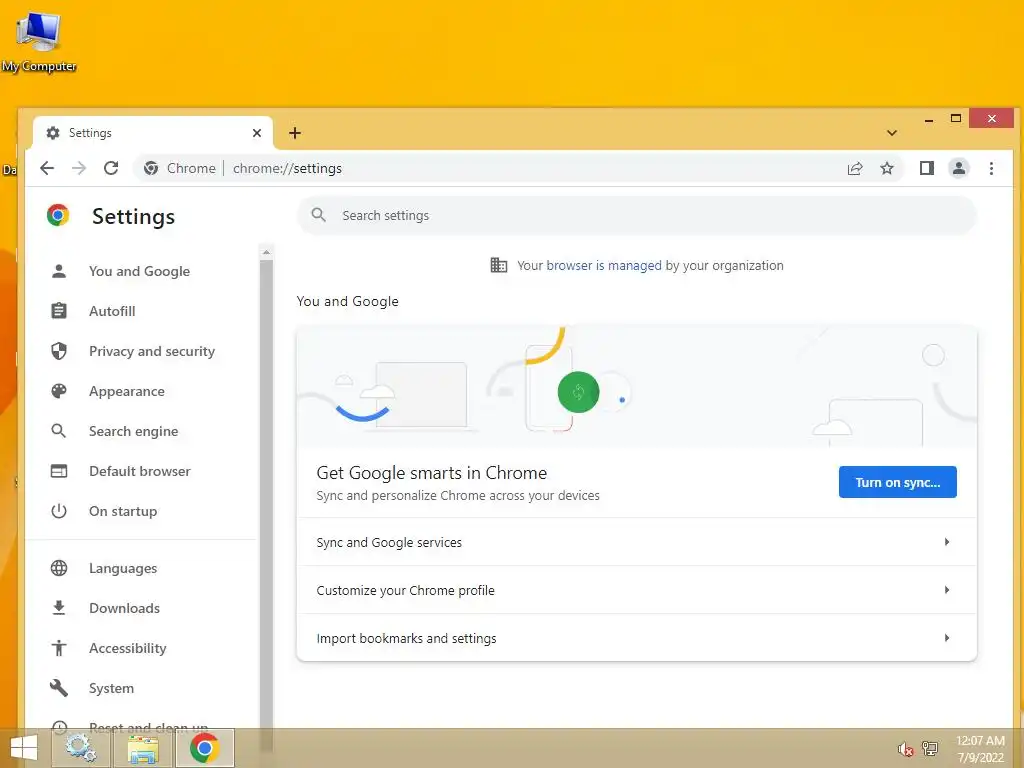This screenshot has width=1024, height=768.
Task: Click the sidebar vertical scrollbar track
Action: pyautogui.click(x=266, y=496)
